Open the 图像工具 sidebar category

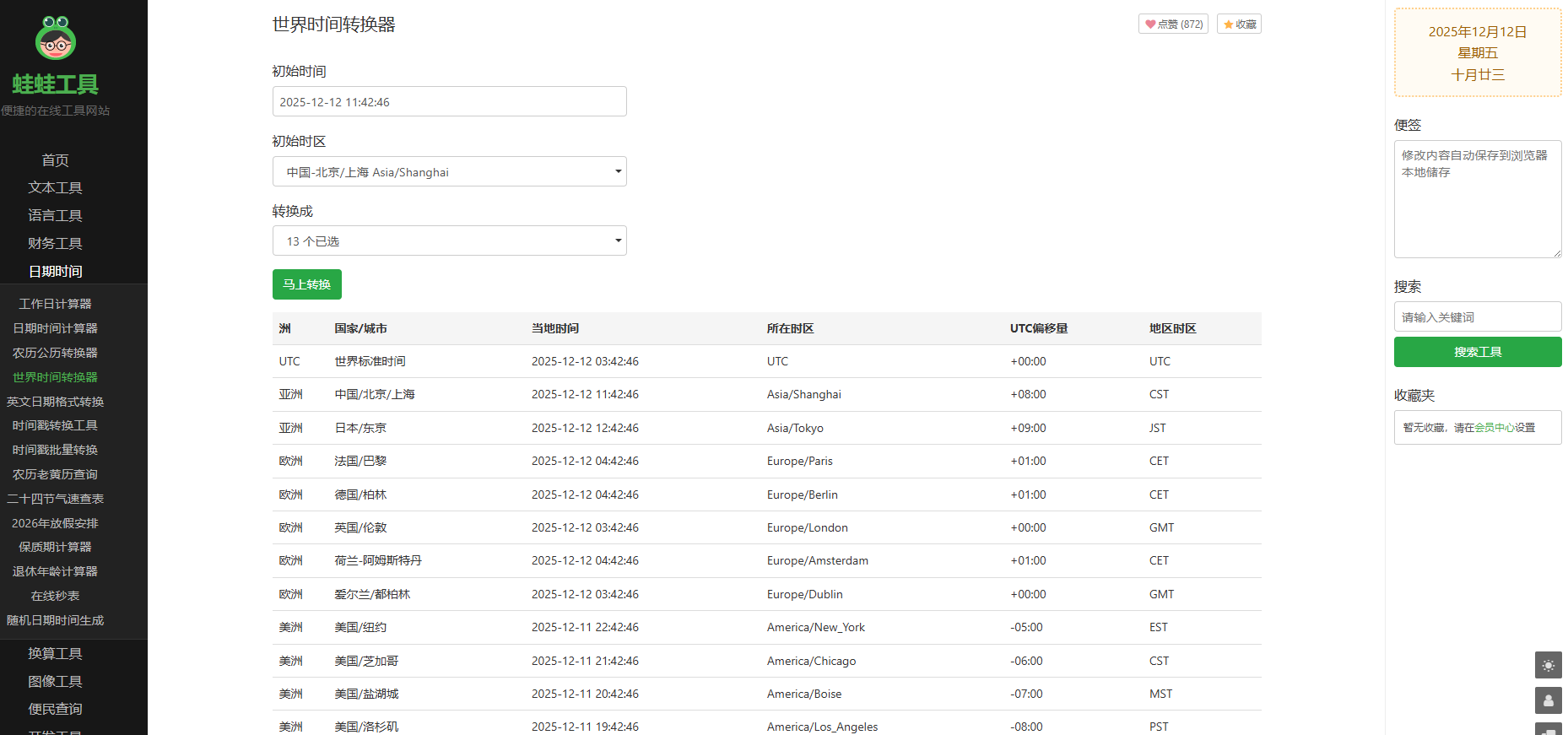(56, 681)
